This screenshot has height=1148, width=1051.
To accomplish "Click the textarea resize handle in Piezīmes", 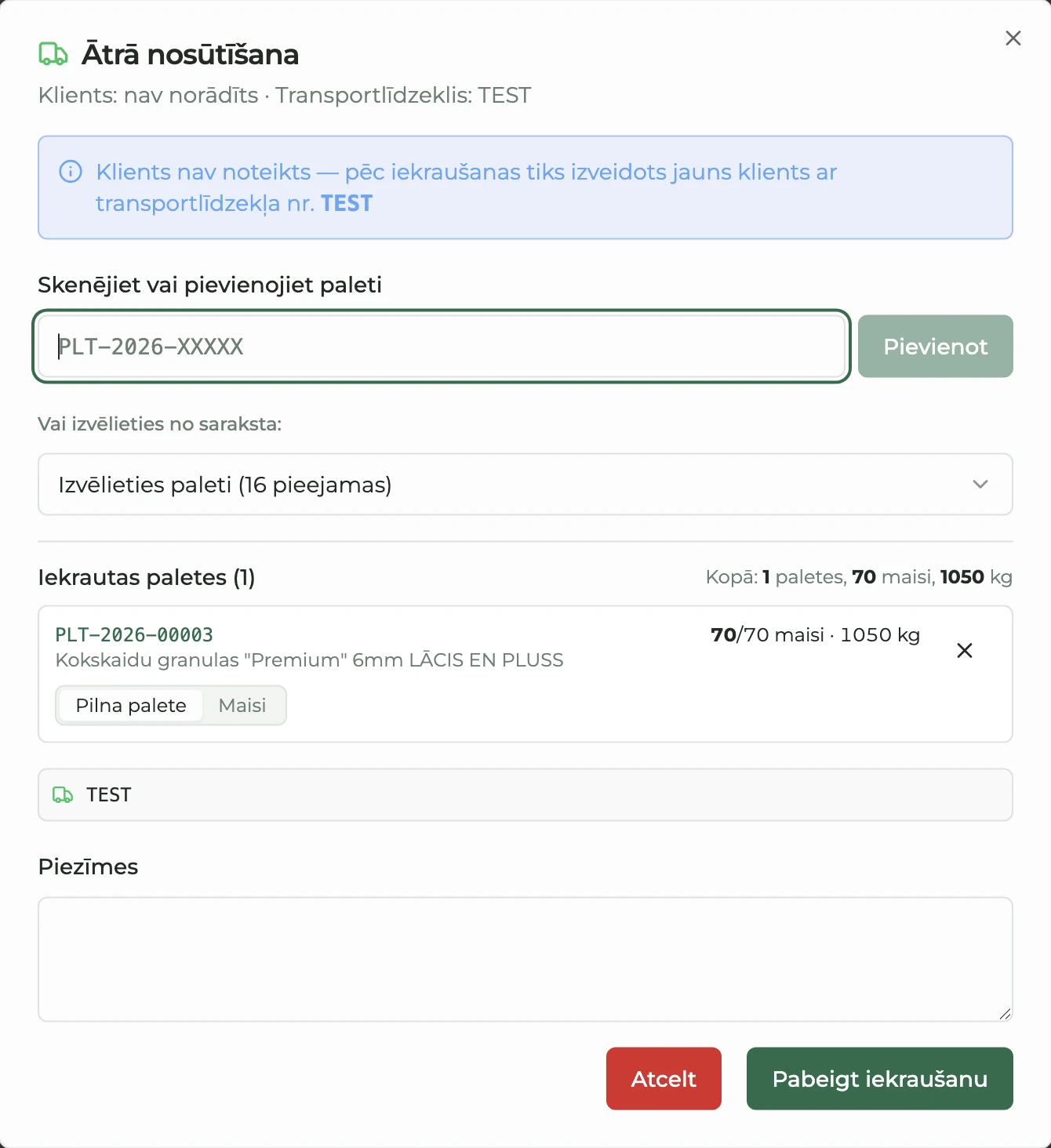I will (x=1005, y=1014).
